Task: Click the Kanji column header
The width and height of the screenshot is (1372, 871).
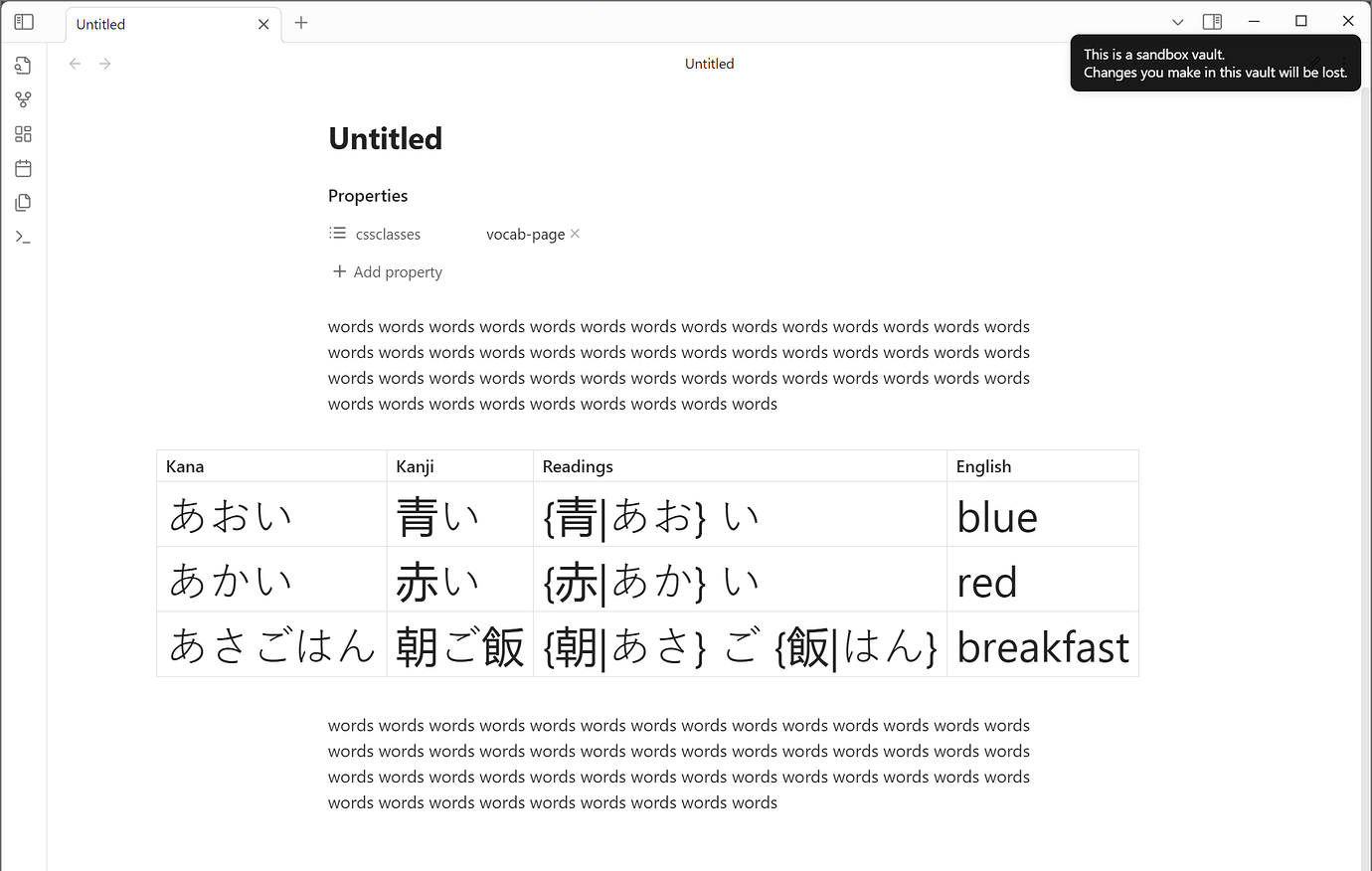Action: [460, 466]
